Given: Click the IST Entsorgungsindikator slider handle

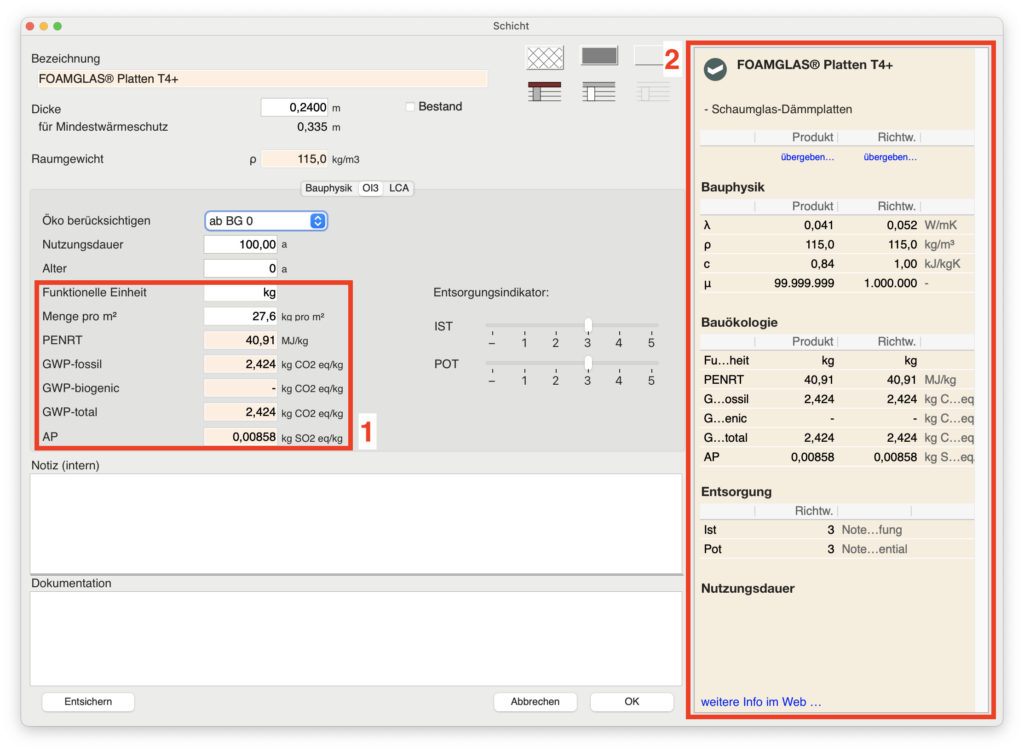Looking at the screenshot, I should click(588, 325).
